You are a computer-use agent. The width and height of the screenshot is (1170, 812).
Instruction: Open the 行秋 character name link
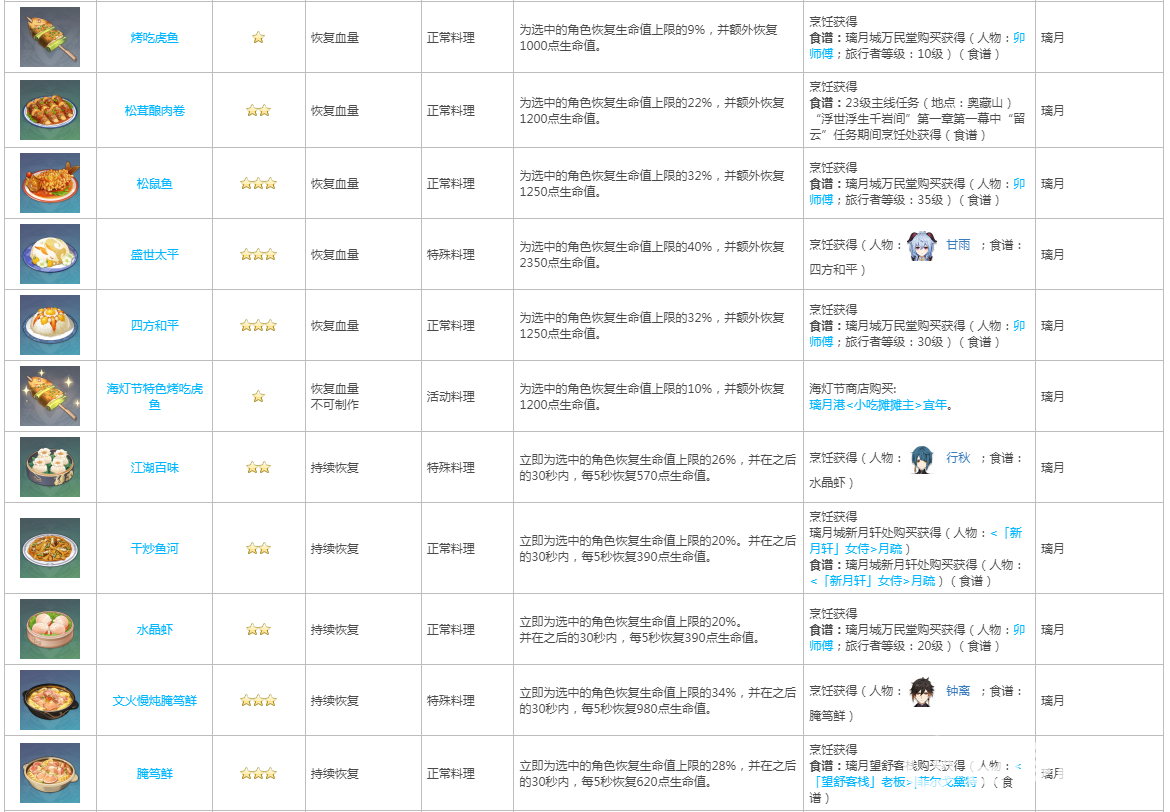[957, 458]
